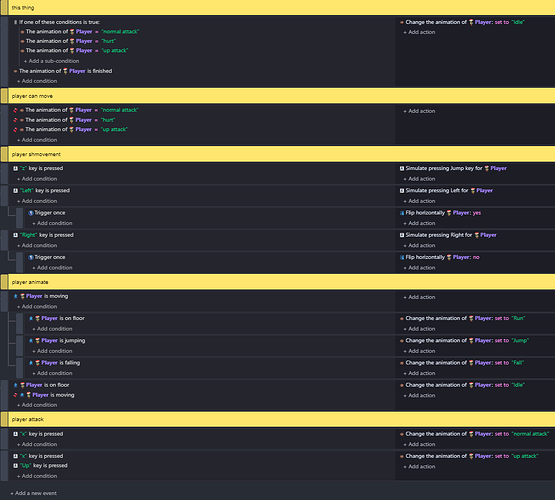Select the "player attack" comment header
The height and width of the screenshot is (500, 555).
(x=281, y=419)
